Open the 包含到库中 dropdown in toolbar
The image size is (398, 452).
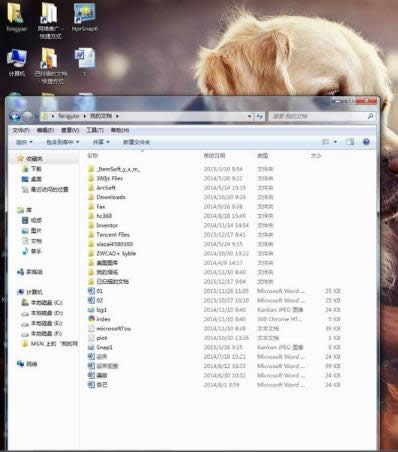click(x=63, y=142)
